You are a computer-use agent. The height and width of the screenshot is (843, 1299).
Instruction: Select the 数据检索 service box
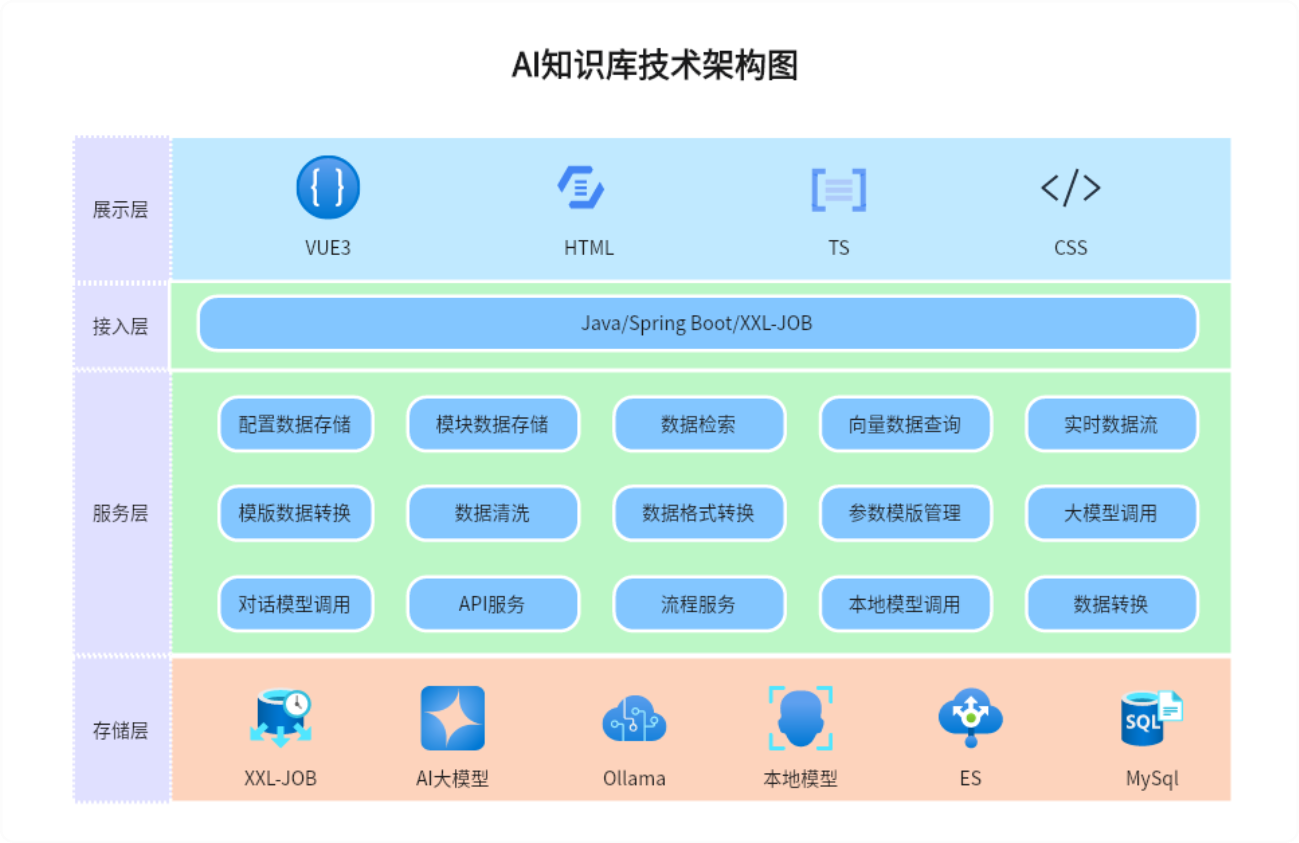[699, 424]
